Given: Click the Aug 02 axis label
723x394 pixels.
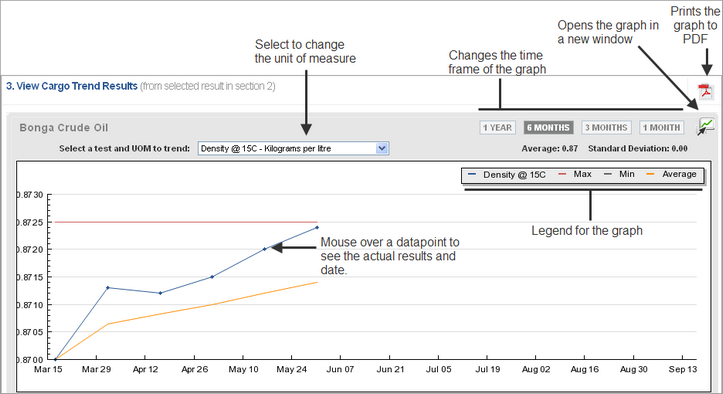Looking at the screenshot, I should point(536,370).
